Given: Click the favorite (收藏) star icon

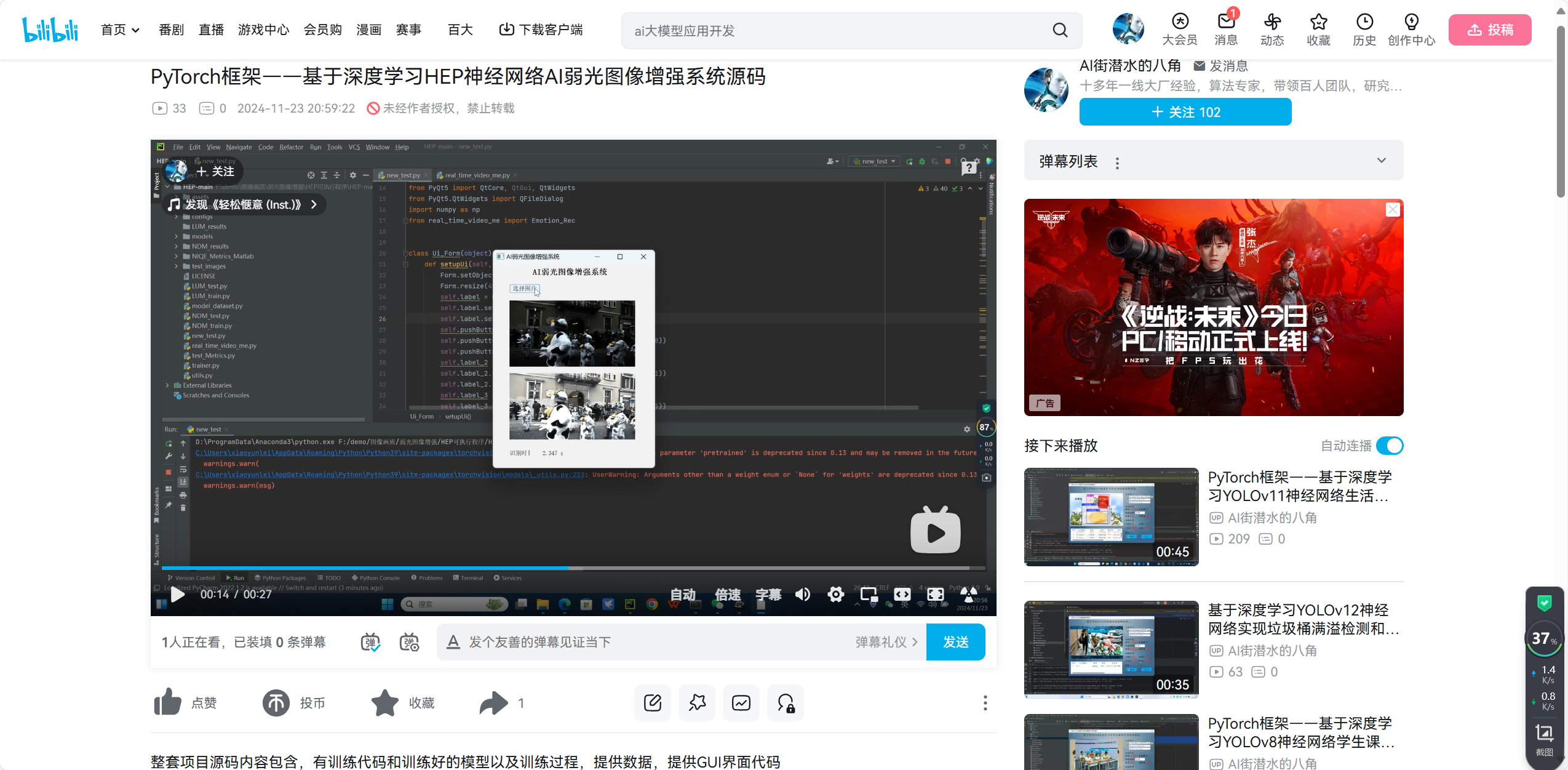Looking at the screenshot, I should [384, 702].
